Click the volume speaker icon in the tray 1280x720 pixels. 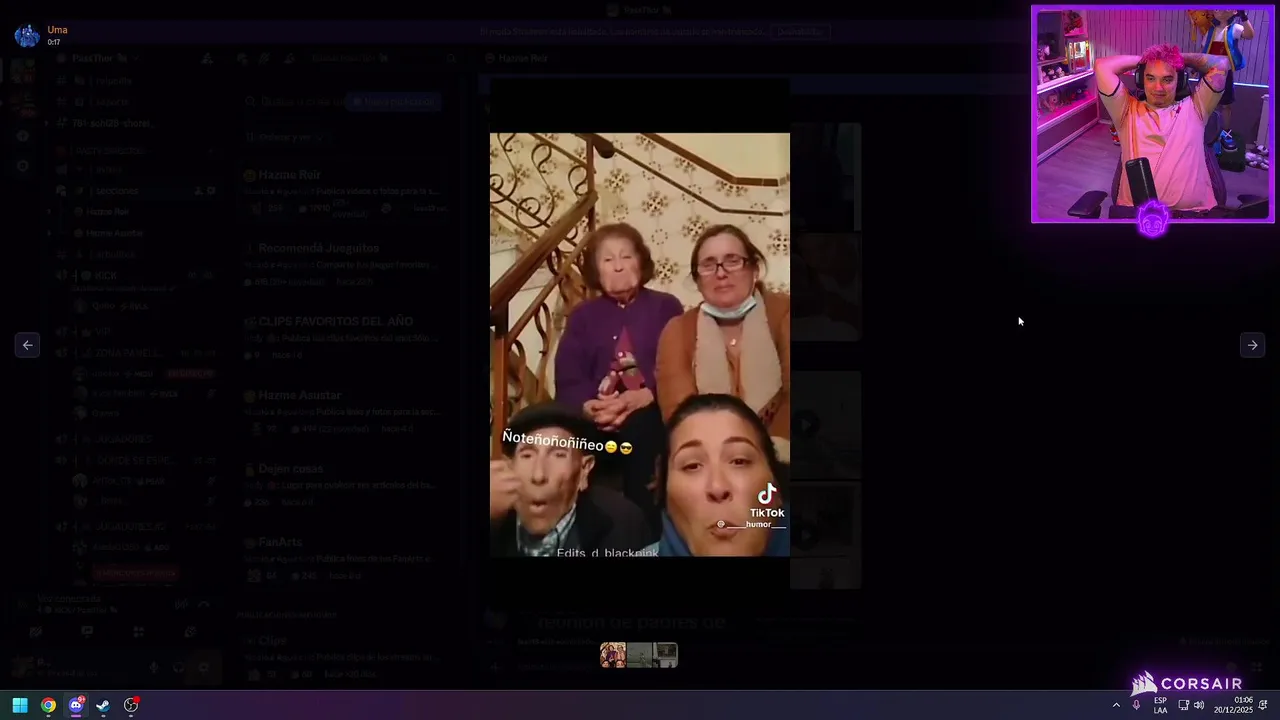click(x=1199, y=705)
